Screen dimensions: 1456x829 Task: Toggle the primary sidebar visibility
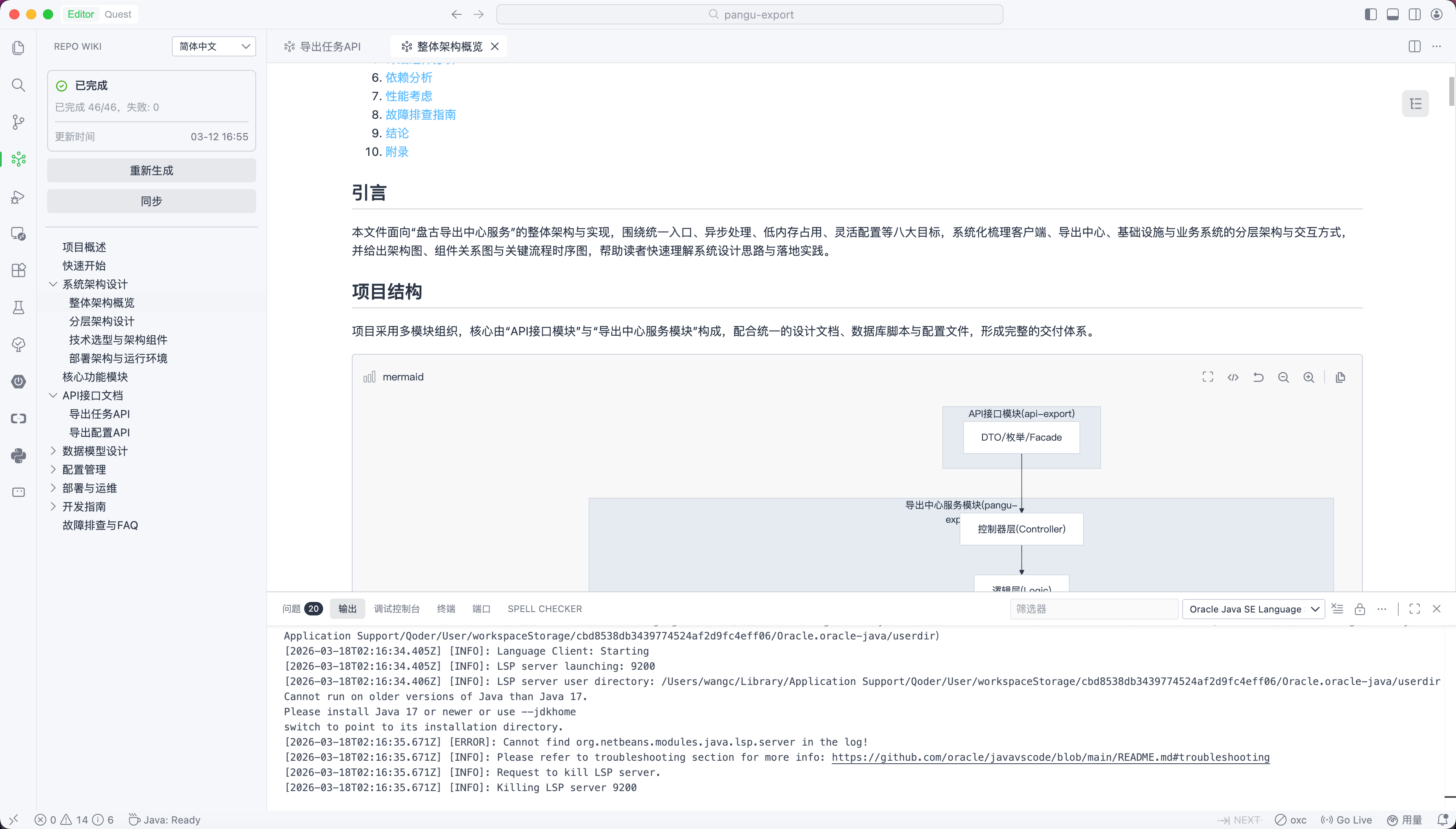point(1370,14)
